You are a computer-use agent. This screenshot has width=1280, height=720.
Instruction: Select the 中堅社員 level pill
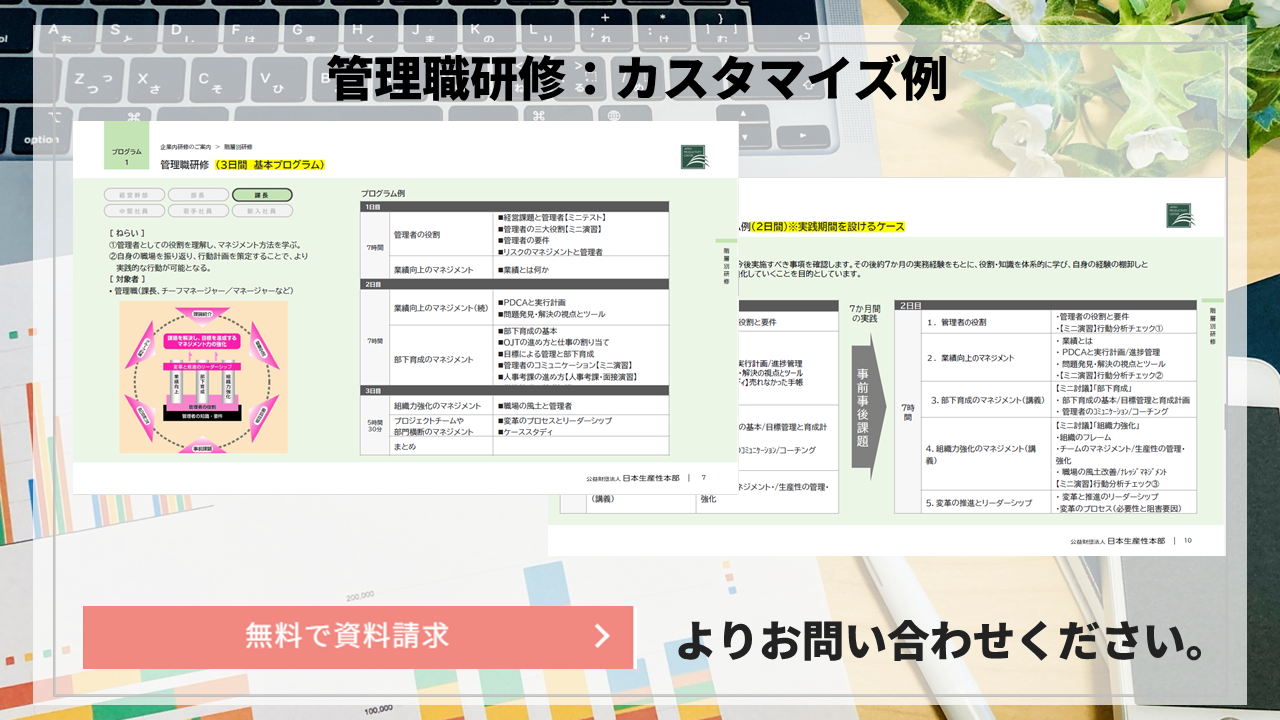(134, 211)
